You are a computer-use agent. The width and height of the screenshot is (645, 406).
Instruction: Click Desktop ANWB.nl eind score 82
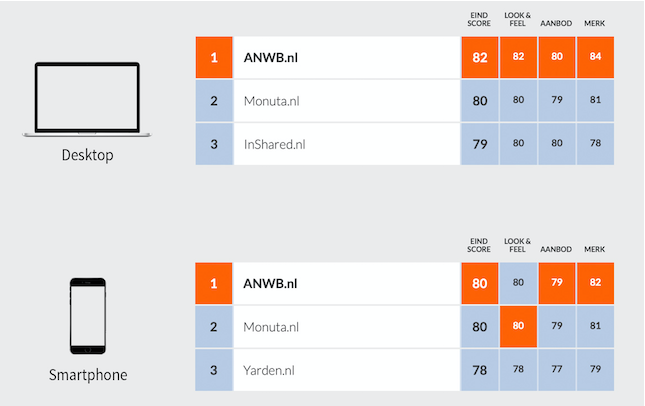pos(480,57)
